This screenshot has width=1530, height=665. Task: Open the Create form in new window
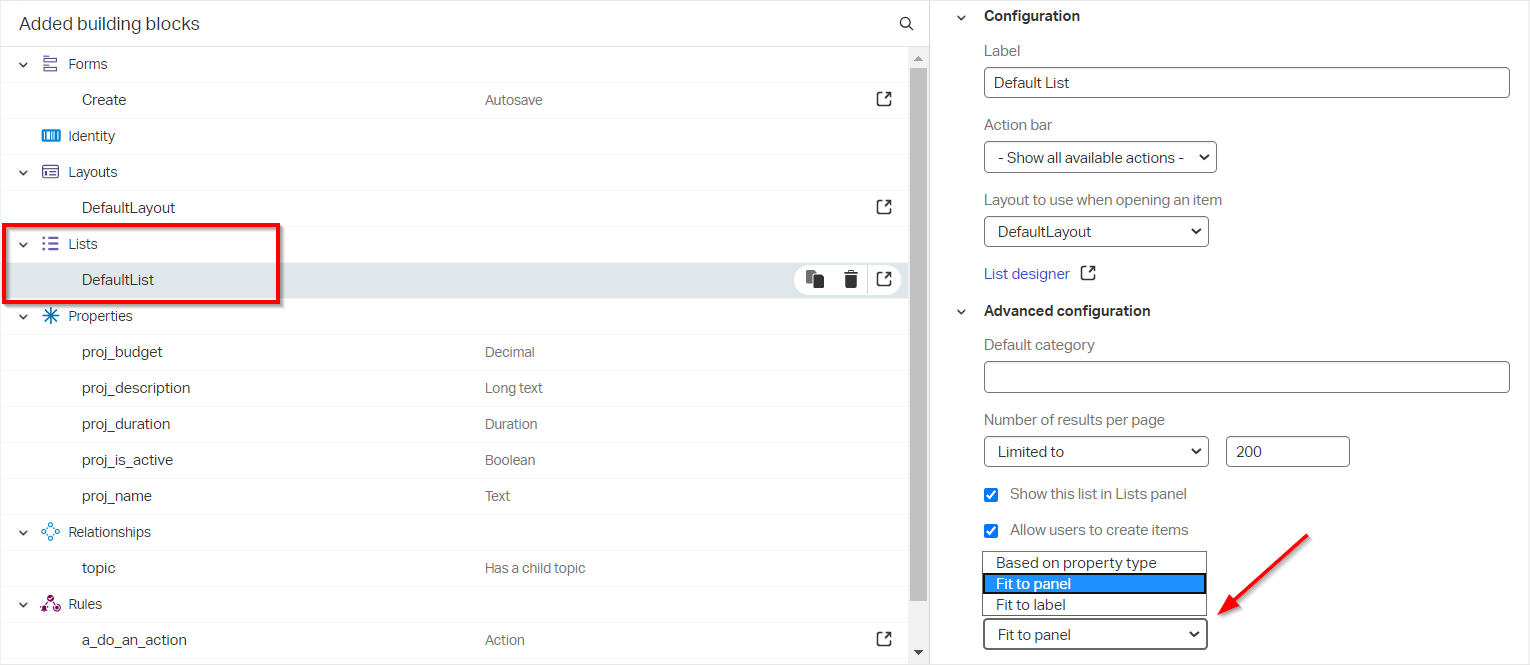pos(884,100)
